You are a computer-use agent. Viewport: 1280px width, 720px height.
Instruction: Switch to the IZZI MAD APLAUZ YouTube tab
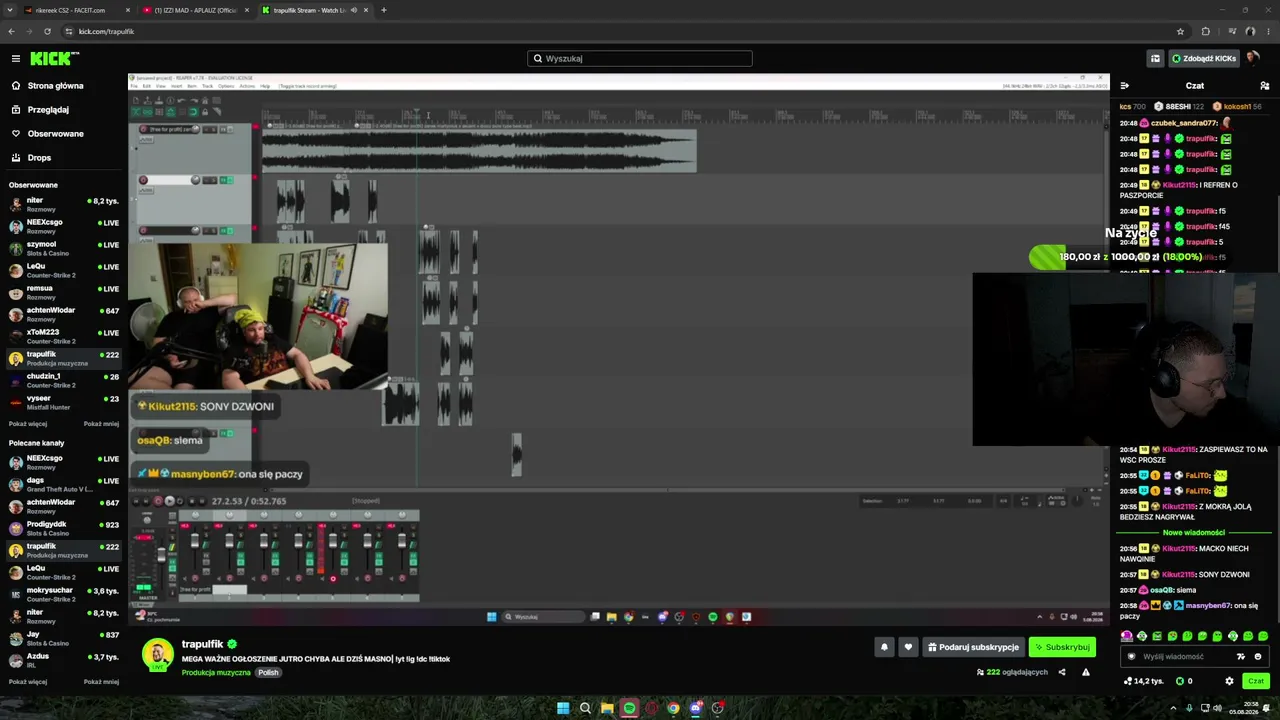coord(196,10)
